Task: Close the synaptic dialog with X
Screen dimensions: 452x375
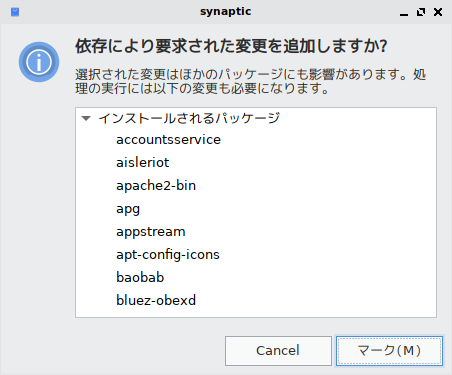Action: click(438, 12)
